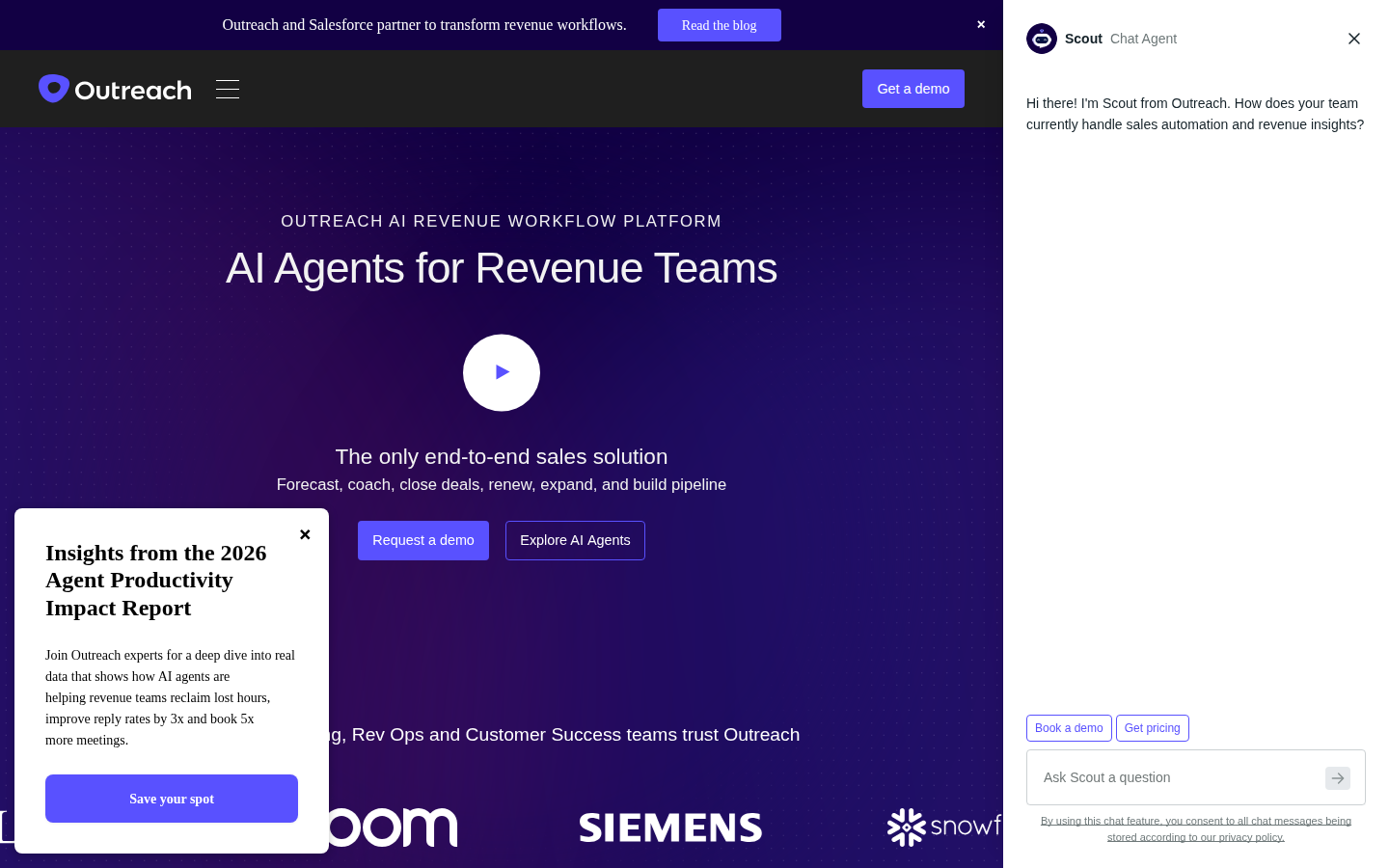This screenshot has height=868, width=1389.
Task: Open the chat privacy policy consent link
Action: pos(1196,829)
